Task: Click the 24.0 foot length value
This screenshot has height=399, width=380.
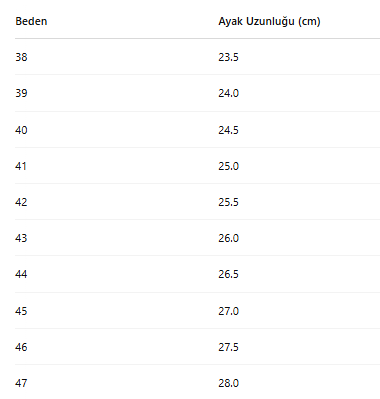Action: pyautogui.click(x=229, y=93)
